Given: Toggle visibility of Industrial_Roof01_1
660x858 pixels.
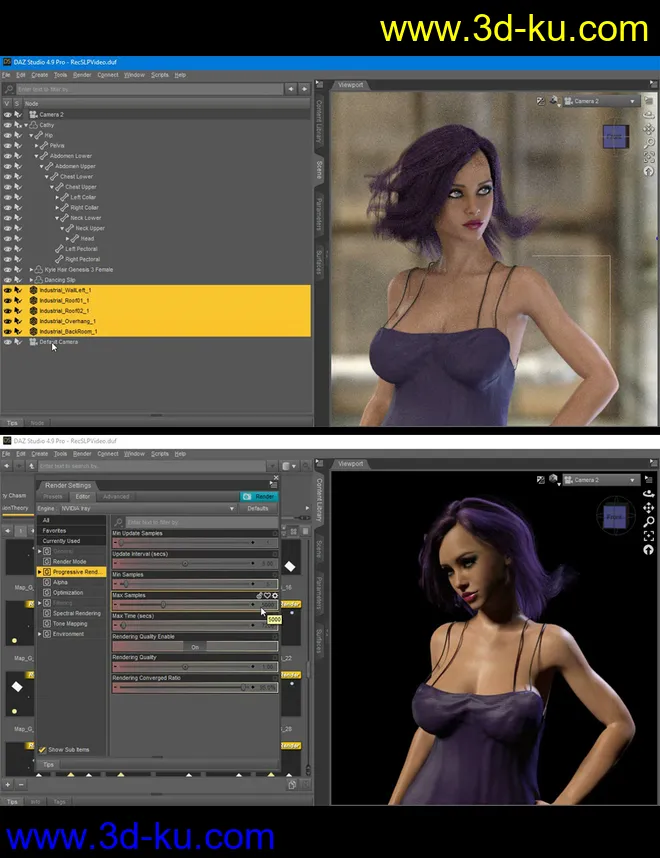Looking at the screenshot, I should [7, 300].
